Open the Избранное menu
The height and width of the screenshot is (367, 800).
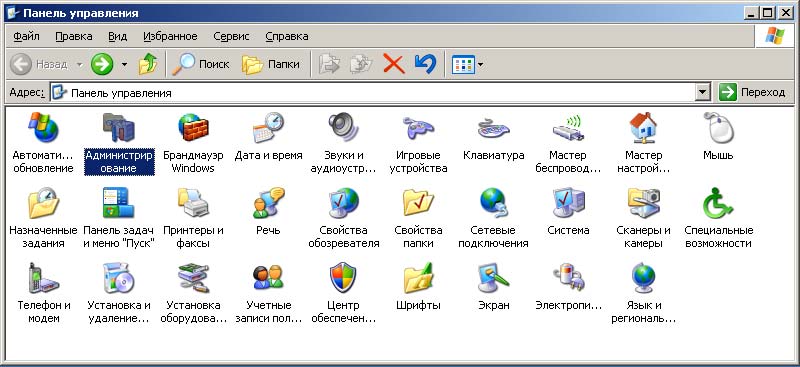pos(170,36)
